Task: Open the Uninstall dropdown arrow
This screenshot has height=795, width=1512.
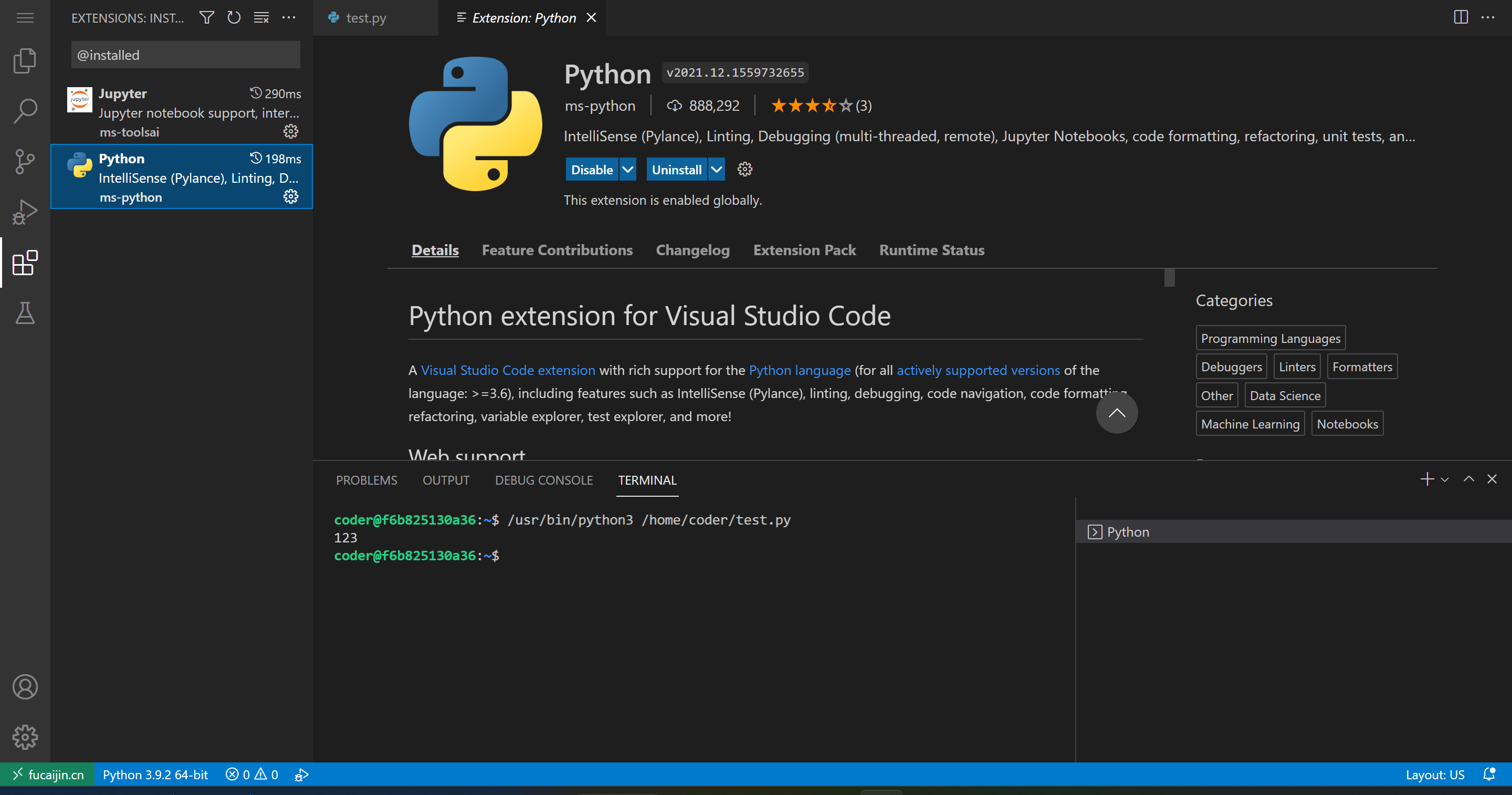Action: click(717, 169)
